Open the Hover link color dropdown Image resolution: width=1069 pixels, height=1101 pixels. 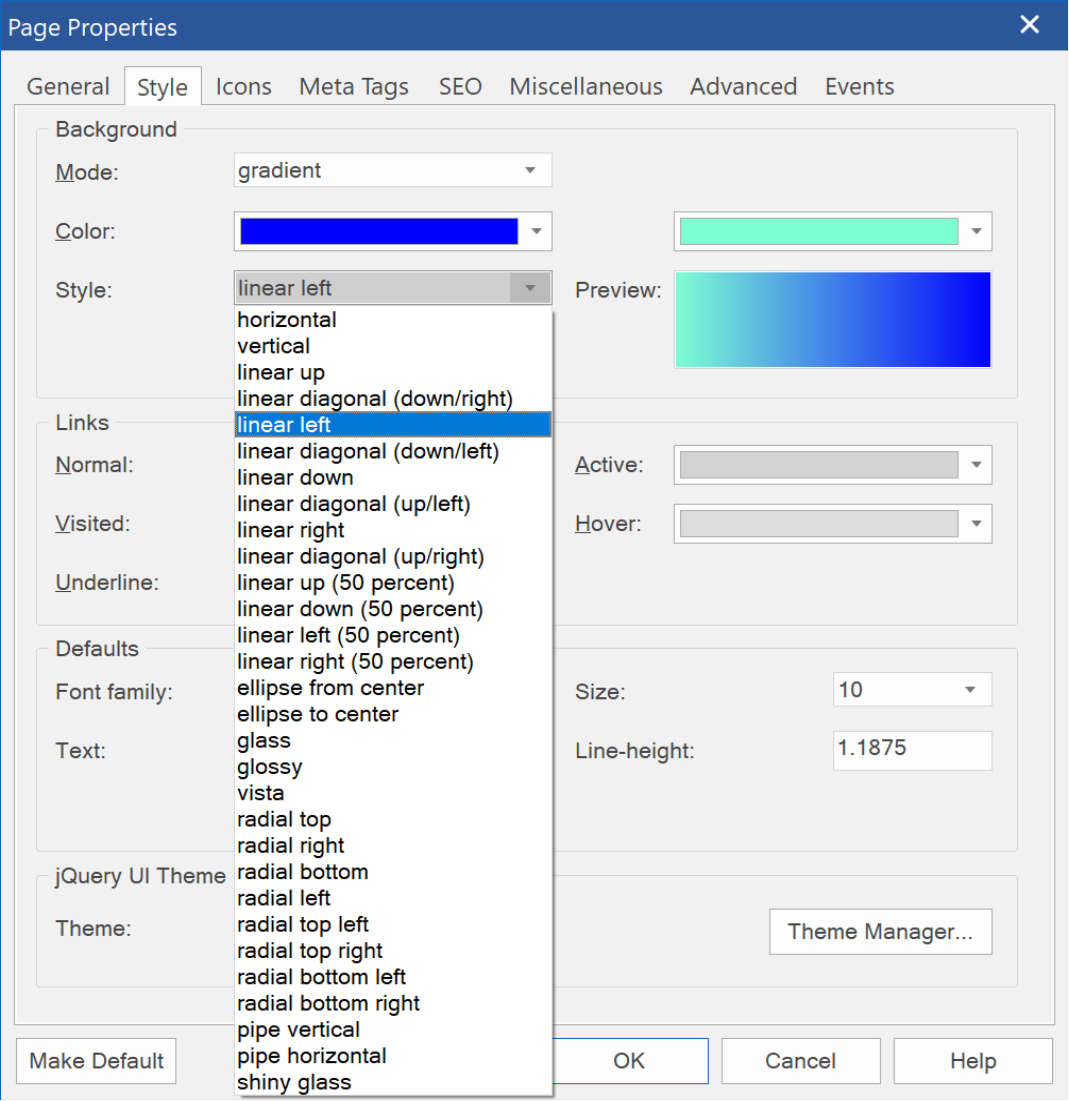click(976, 524)
